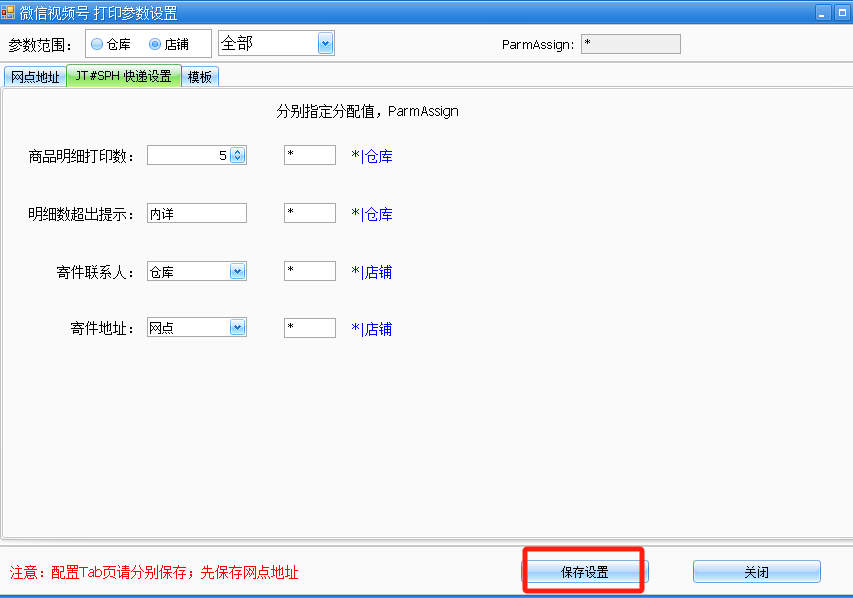Expand the 寄件联系人 dropdown

(238, 272)
